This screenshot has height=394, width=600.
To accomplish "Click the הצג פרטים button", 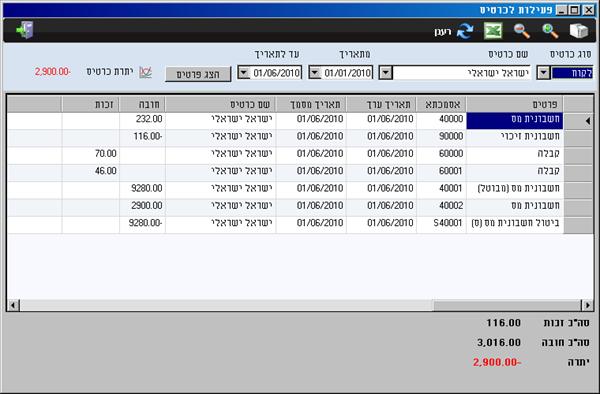I will click(198, 74).
